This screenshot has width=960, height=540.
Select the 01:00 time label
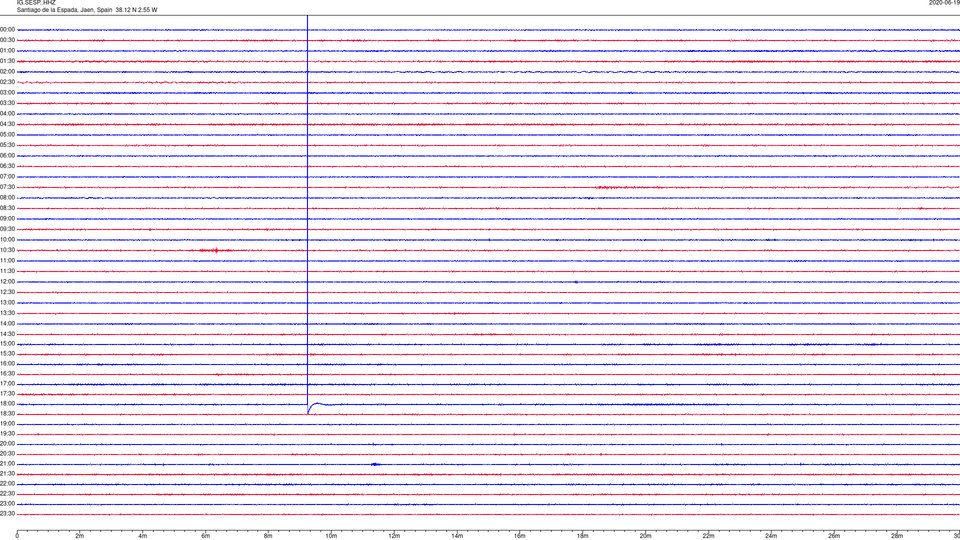(x=7, y=50)
